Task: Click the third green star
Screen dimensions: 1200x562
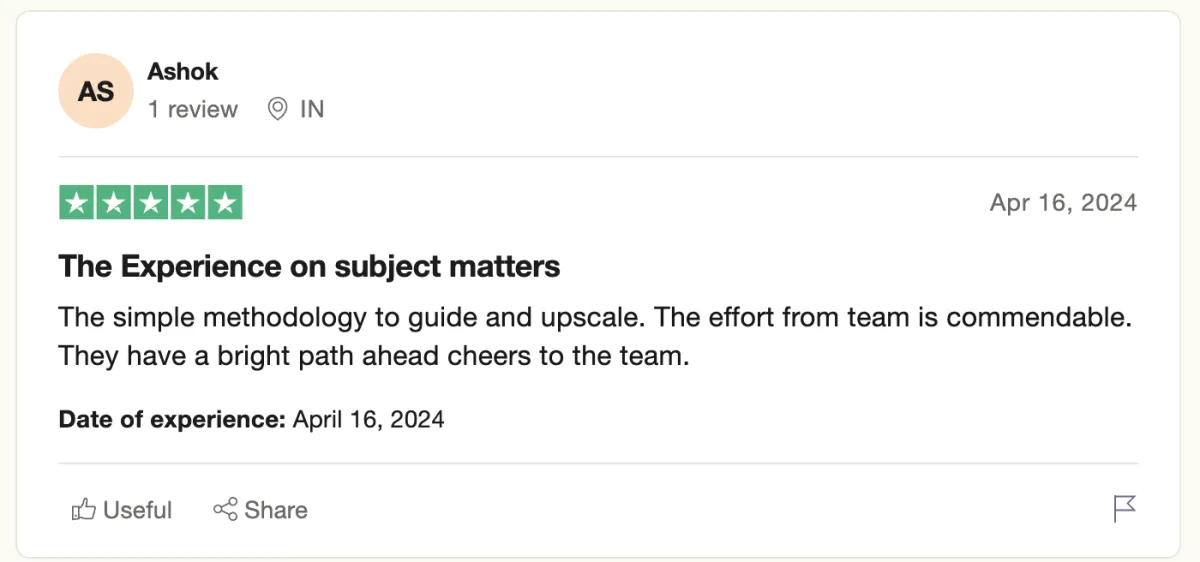Action: 151,203
